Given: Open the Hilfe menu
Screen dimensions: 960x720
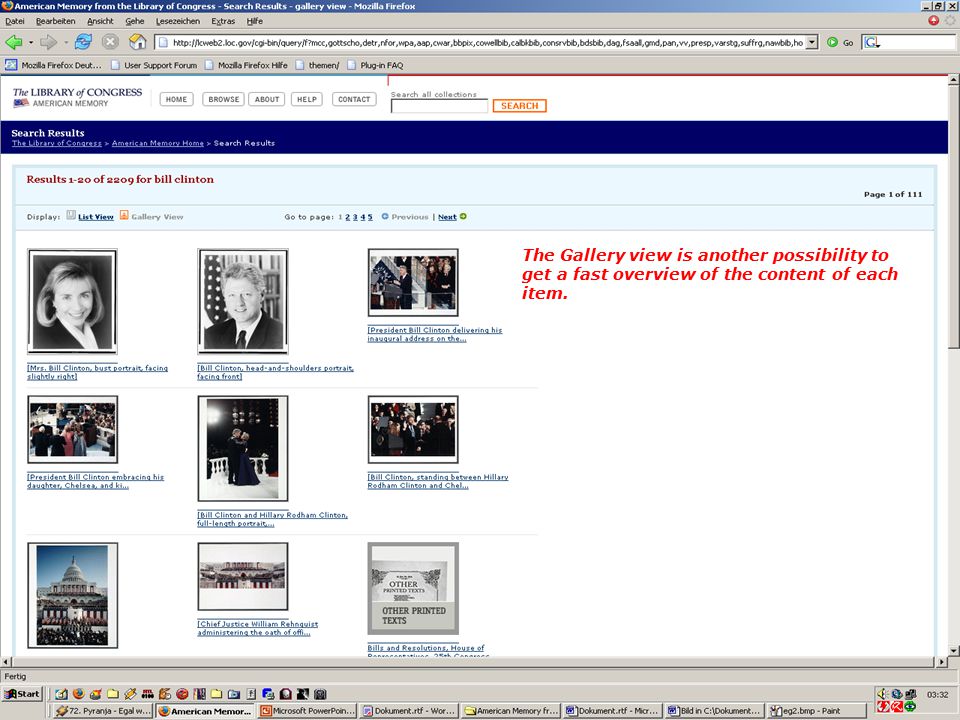Looking at the screenshot, I should (255, 21).
